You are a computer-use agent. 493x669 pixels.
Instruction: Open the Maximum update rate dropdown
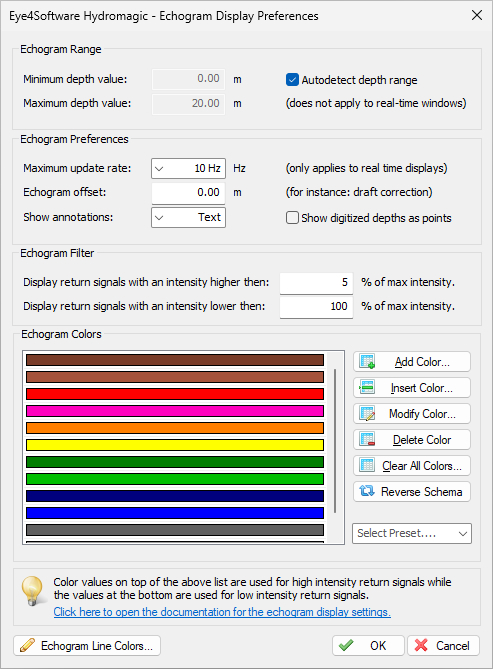point(188,168)
